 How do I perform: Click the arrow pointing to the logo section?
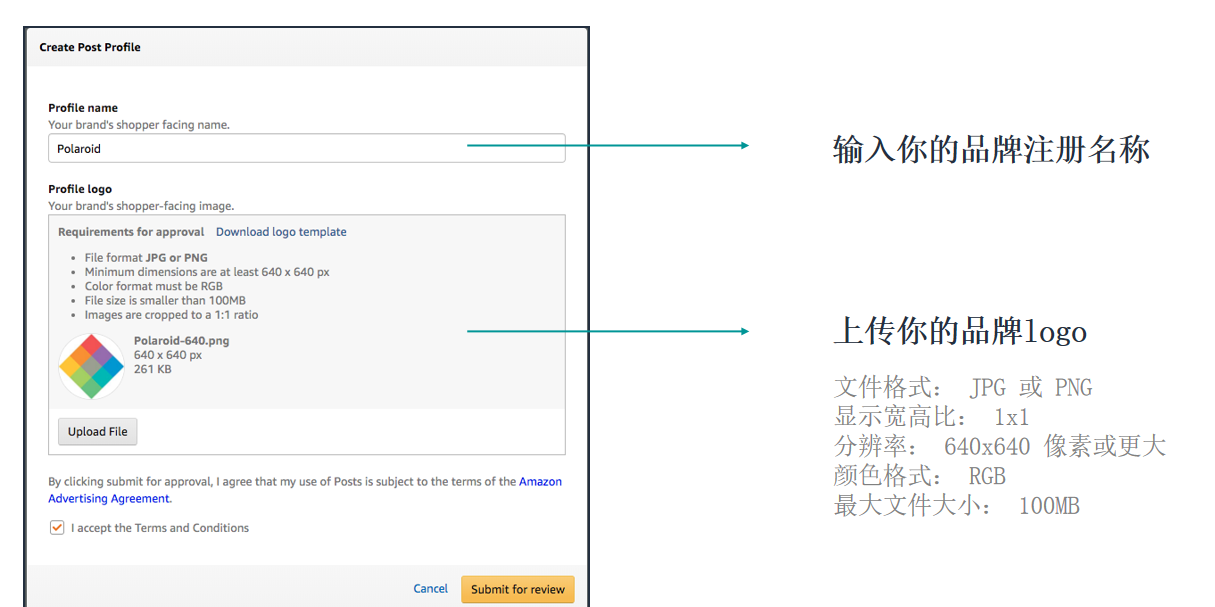610,331
